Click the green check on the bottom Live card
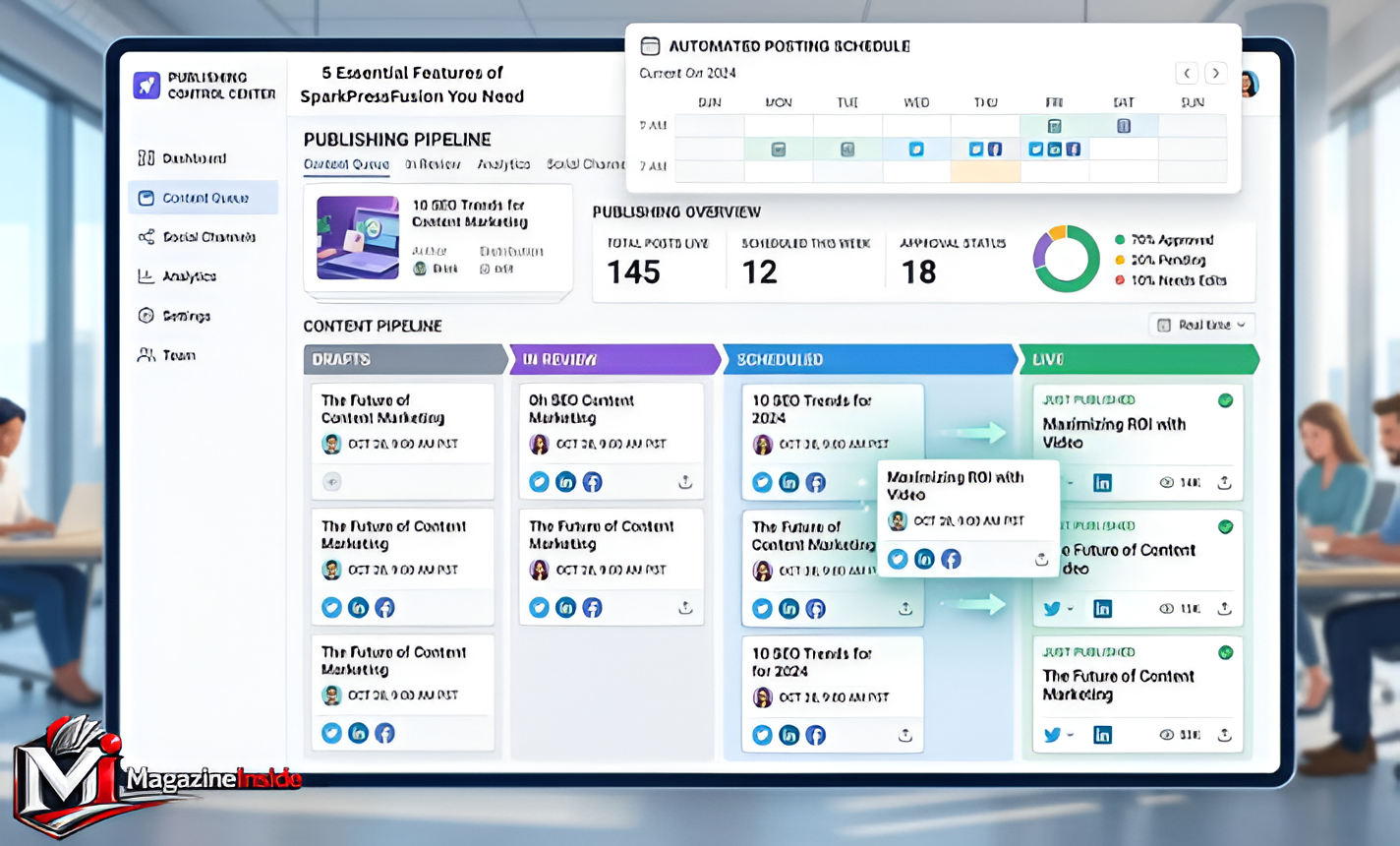1400x846 pixels. 1225,652
